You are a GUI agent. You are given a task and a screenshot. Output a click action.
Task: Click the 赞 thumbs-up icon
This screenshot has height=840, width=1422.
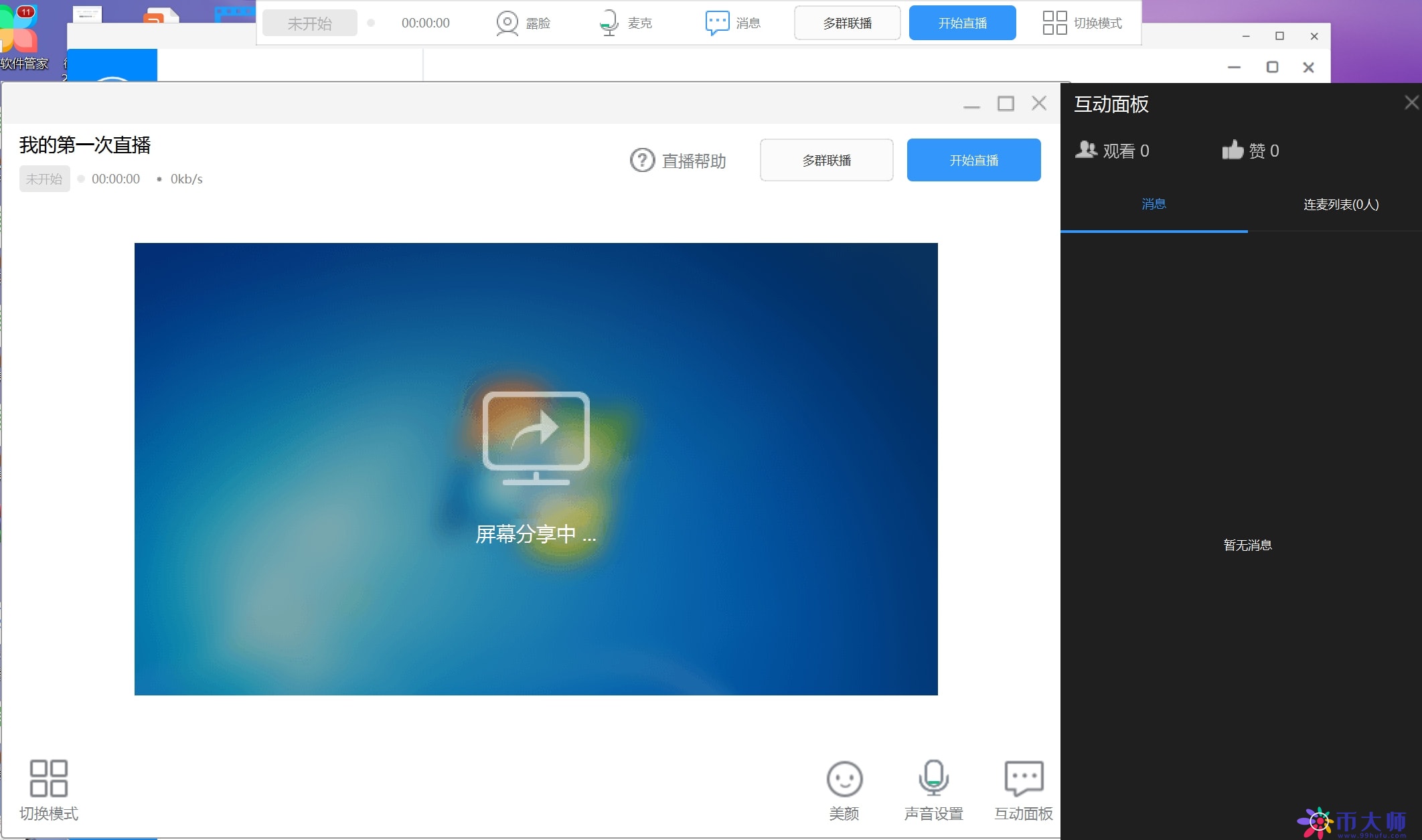coord(1233,149)
